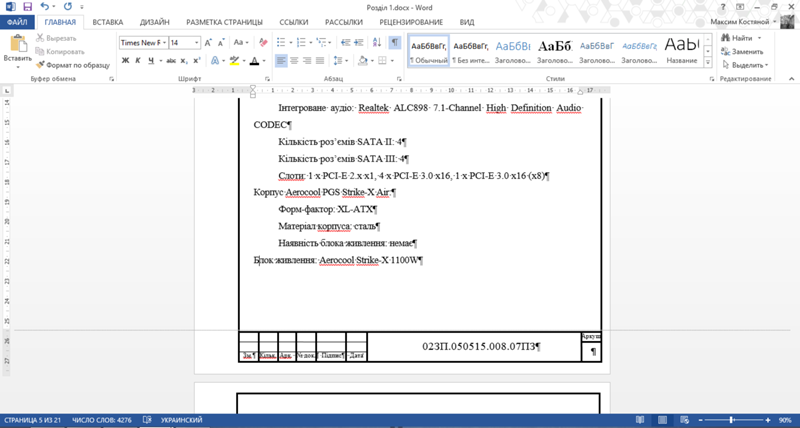
Task: Click the zoom slider handle in status bar
Action: [x=732, y=420]
